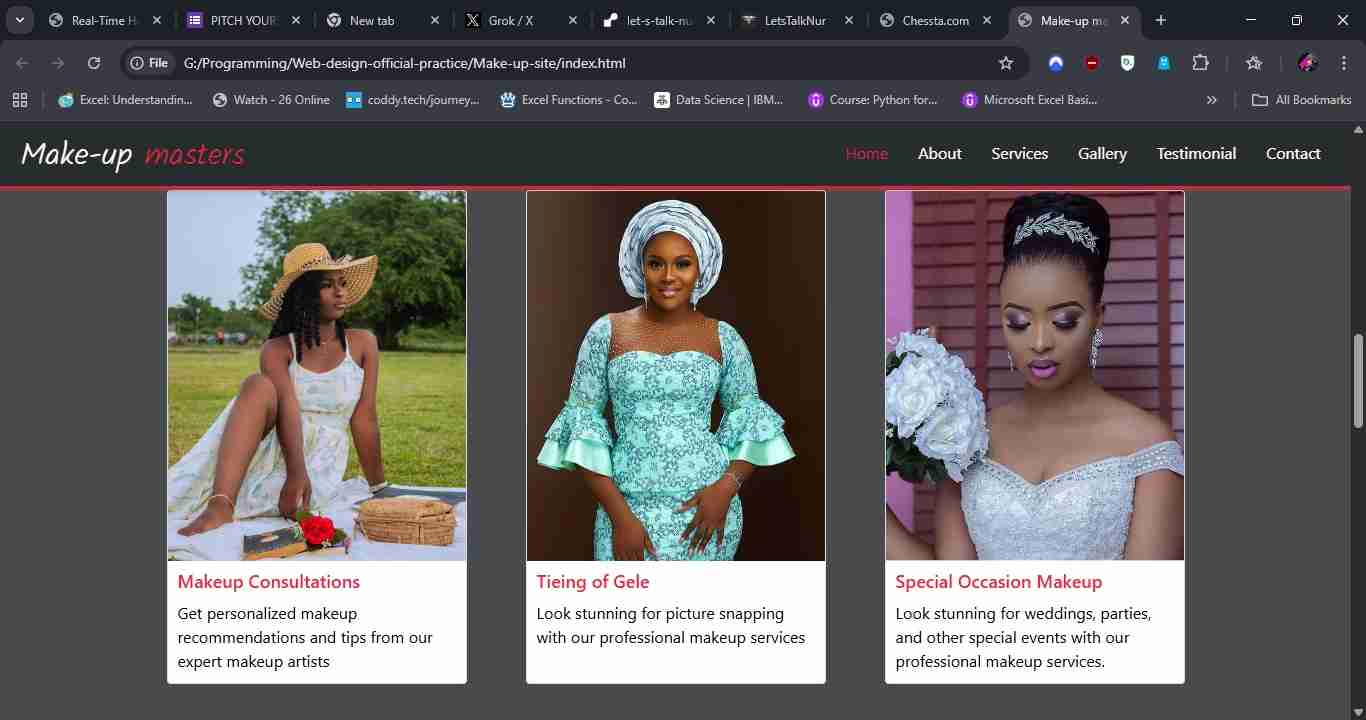The height and width of the screenshot is (720, 1366).
Task: Bookmark this page with the star icon
Action: (x=1006, y=63)
